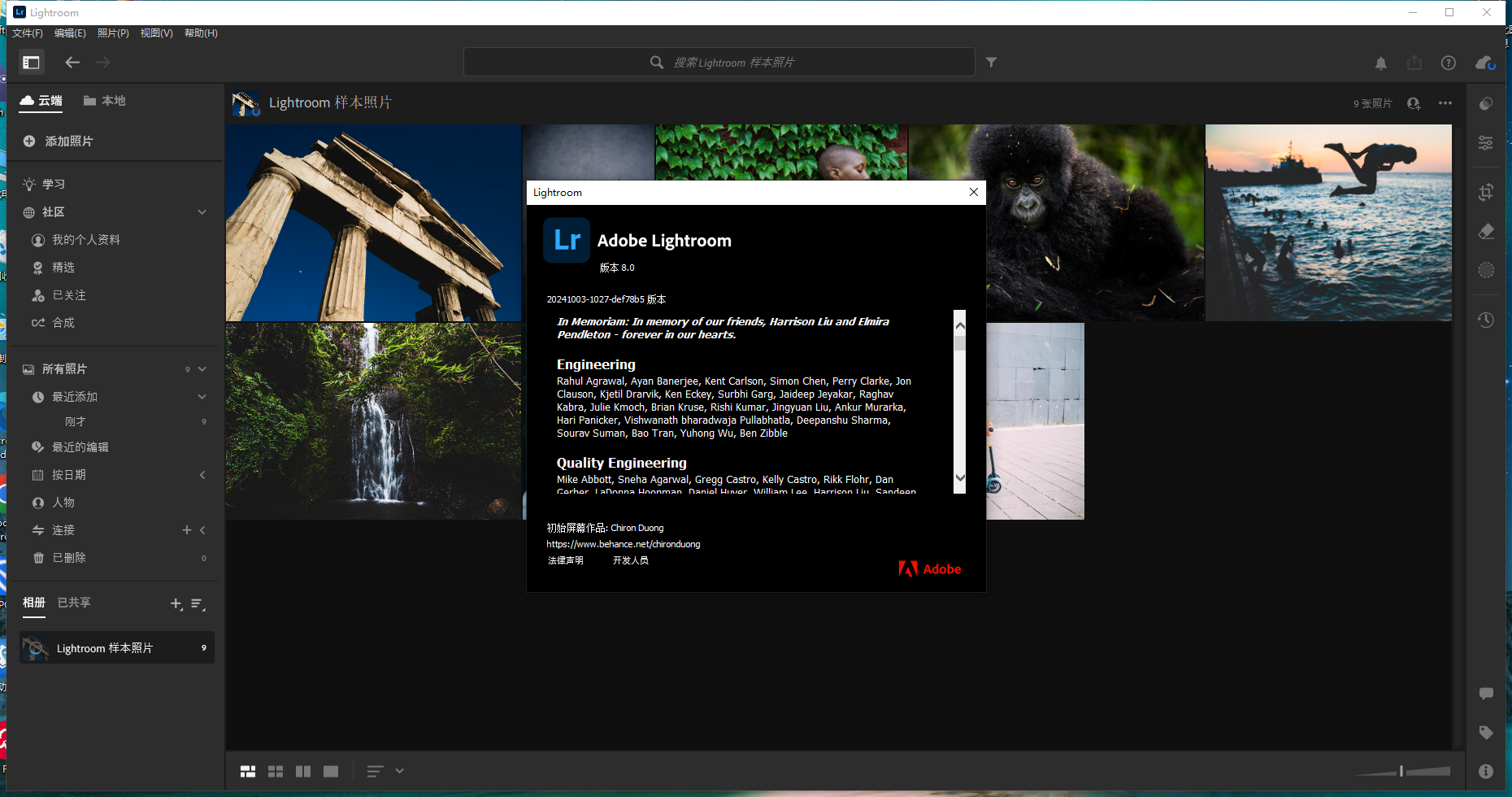Open the Versions history panel
1512x797 pixels.
tap(1486, 319)
